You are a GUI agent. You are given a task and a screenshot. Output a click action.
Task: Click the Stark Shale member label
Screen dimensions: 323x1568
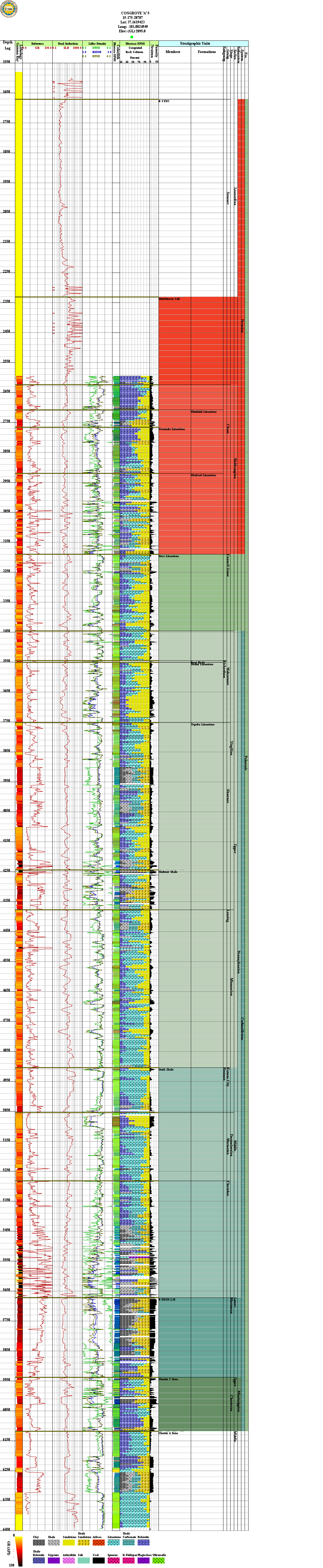coord(166,1070)
